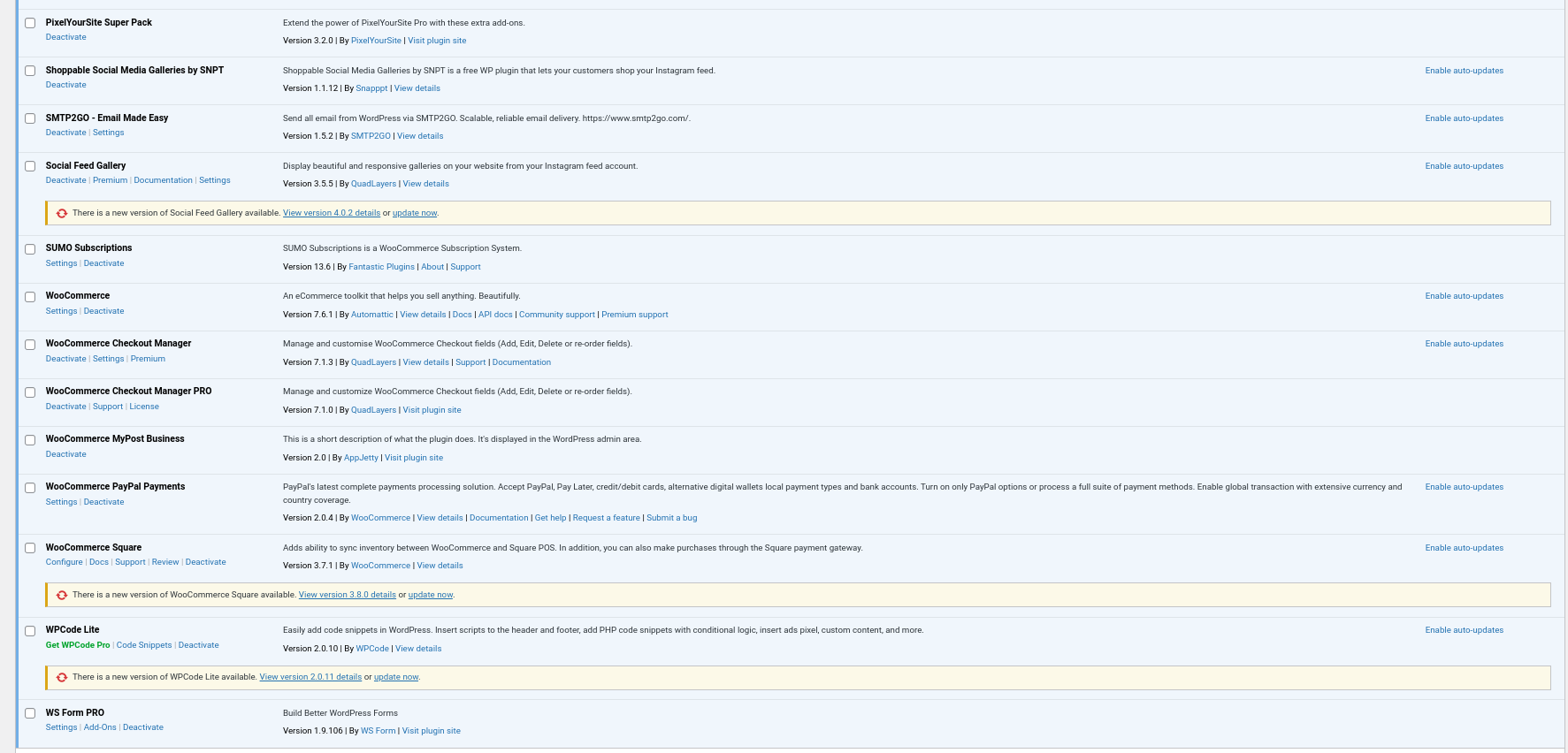Screen dimensions: 1568x753
Task: Select the WooCommerce plugin checkbox
Action: click(30, 297)
